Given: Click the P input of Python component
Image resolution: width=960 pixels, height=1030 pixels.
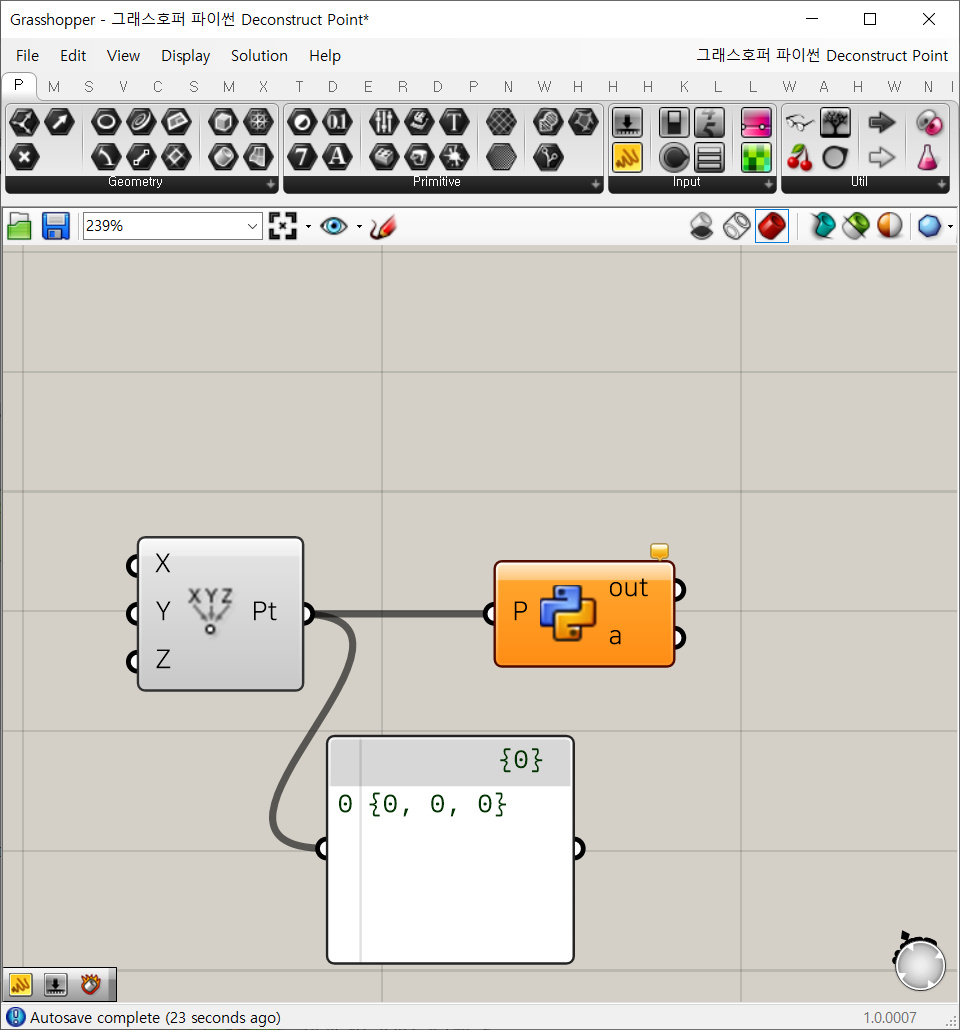Looking at the screenshot, I should click(x=520, y=612).
